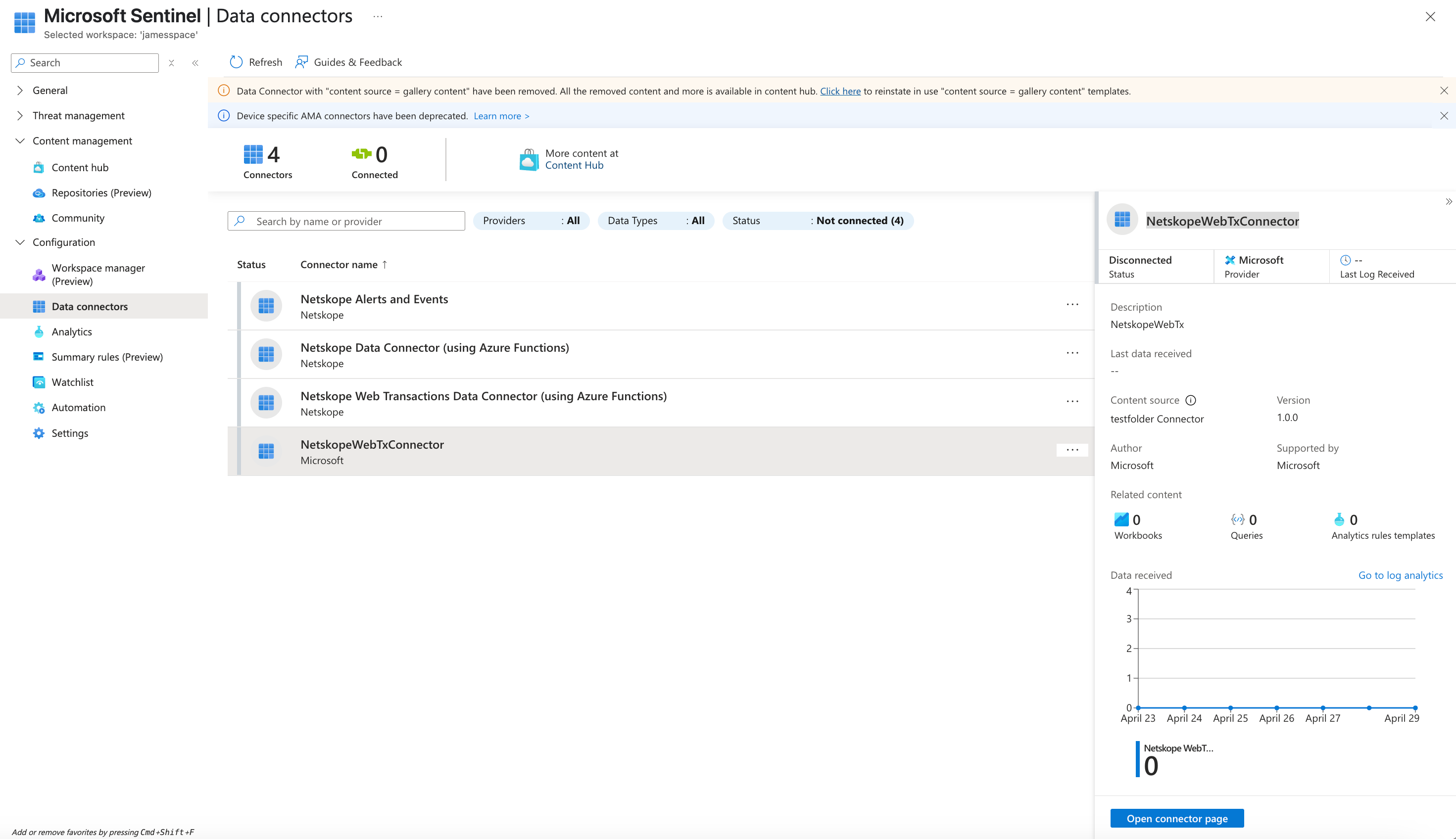The image size is (1456, 839).
Task: Clear the sidebar search with X icon
Action: [x=171, y=63]
